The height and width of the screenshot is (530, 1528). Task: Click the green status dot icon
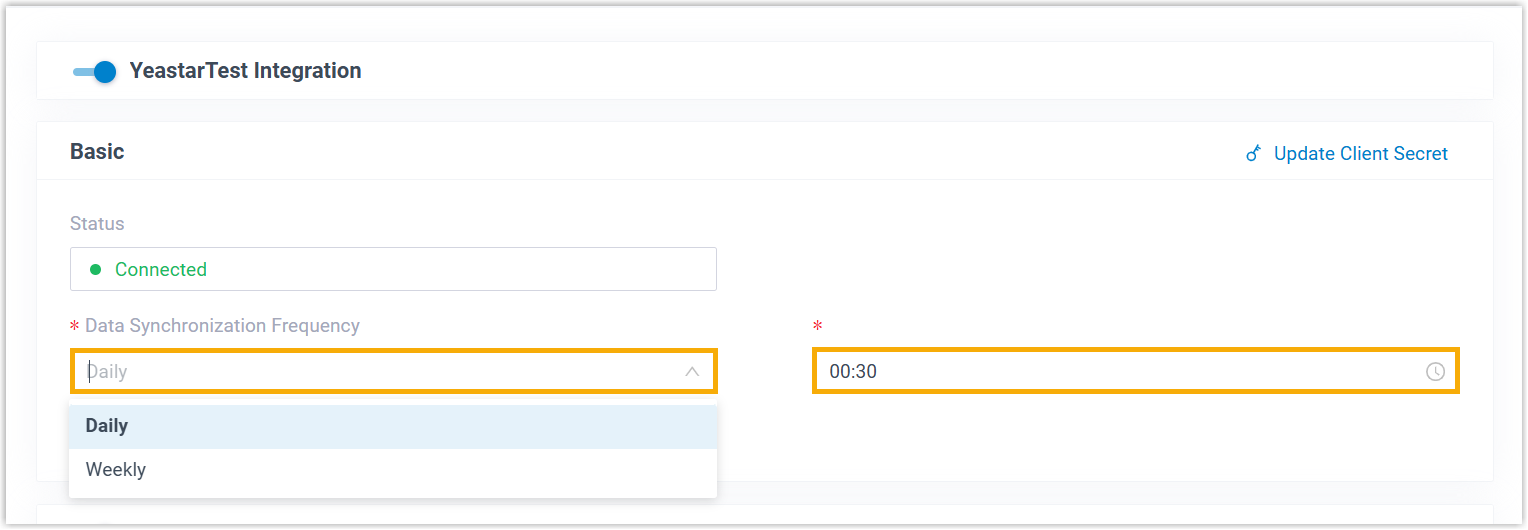(96, 270)
